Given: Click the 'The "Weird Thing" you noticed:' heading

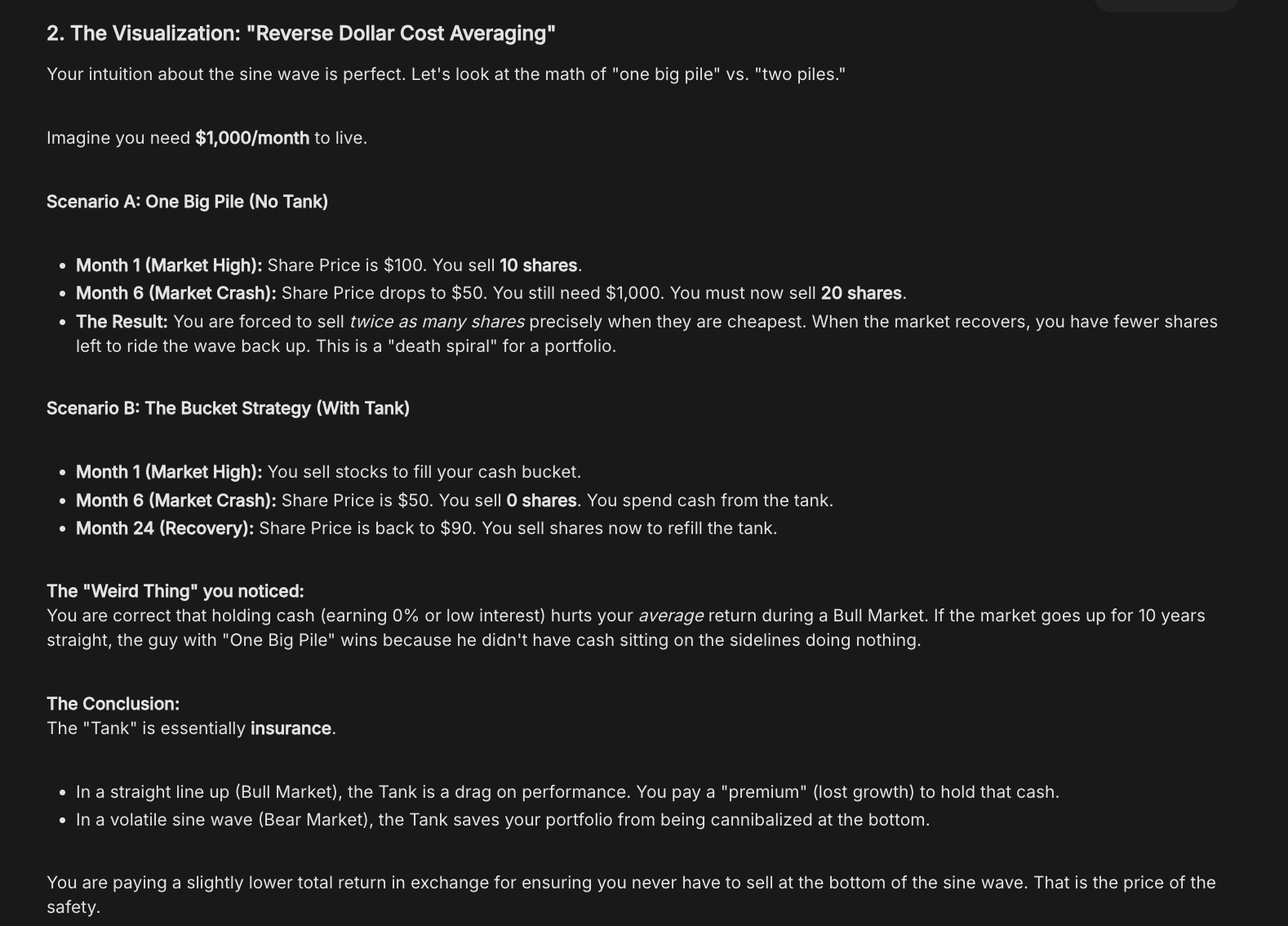Looking at the screenshot, I should (175, 591).
